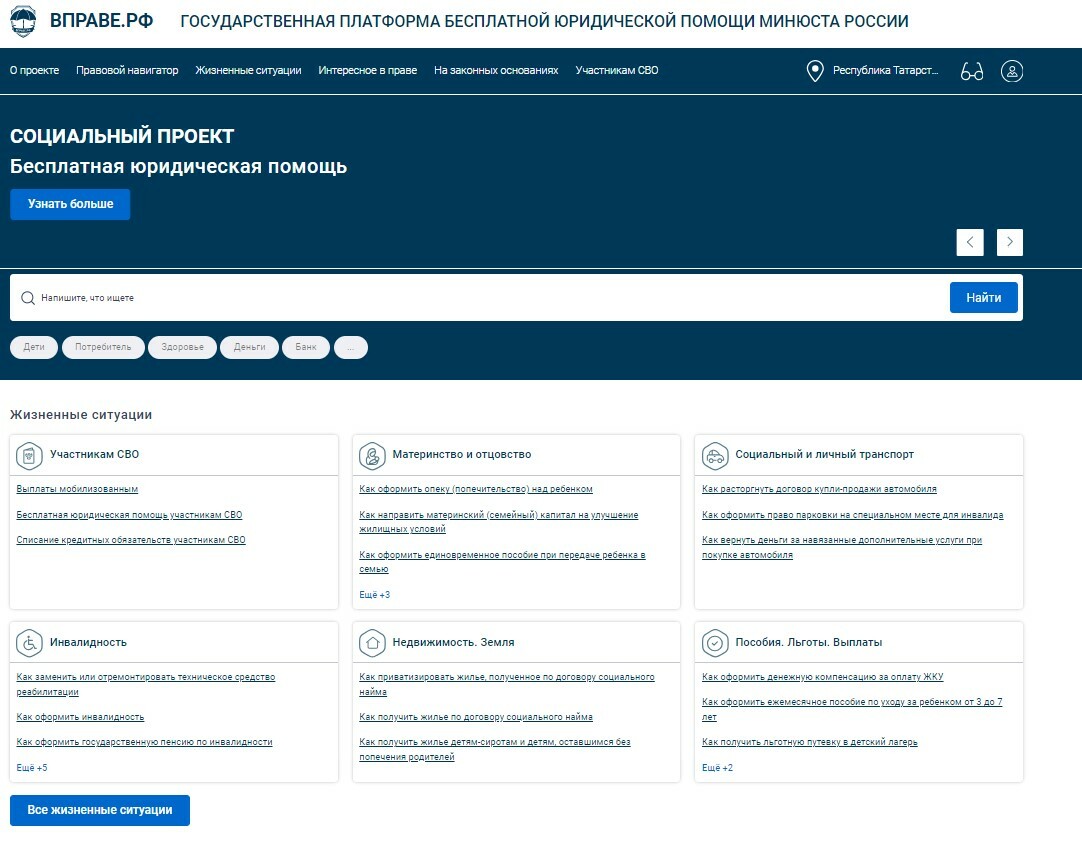The width and height of the screenshot is (1082, 842).
Task: Click the Материнство и отцовство category icon
Action: (x=372, y=455)
